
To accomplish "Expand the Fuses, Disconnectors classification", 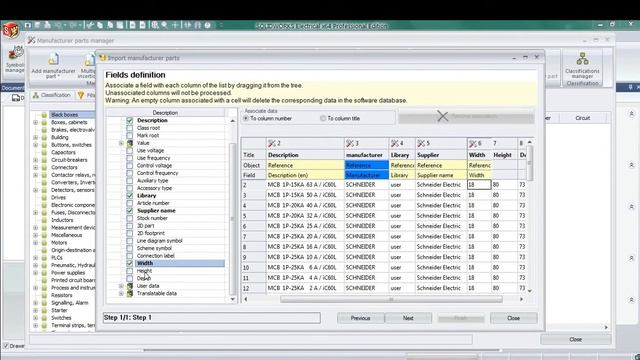I will tap(36, 213).
